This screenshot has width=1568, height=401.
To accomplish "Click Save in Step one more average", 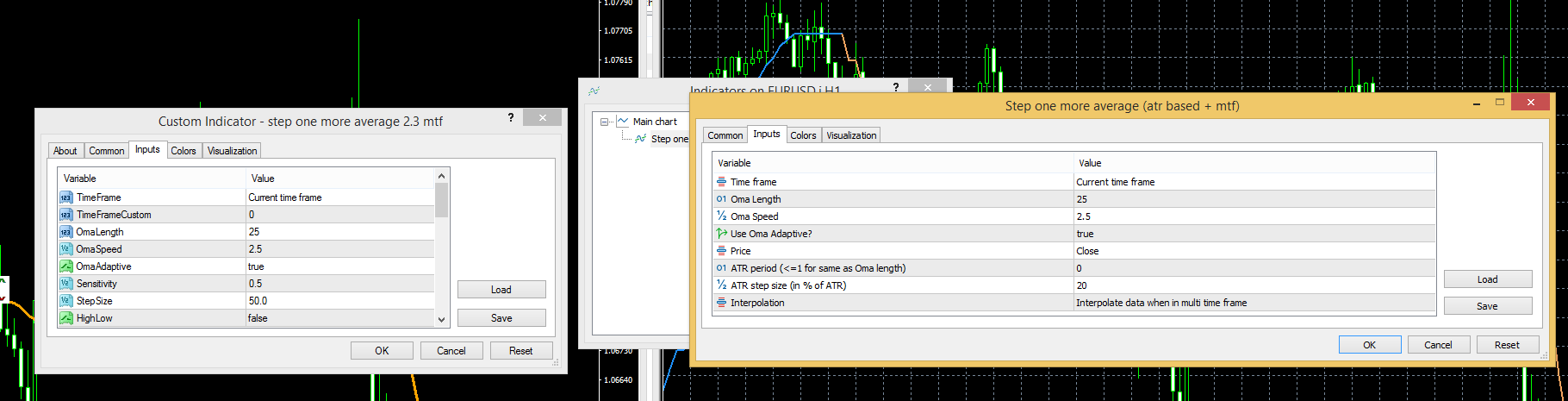I will click(1488, 306).
